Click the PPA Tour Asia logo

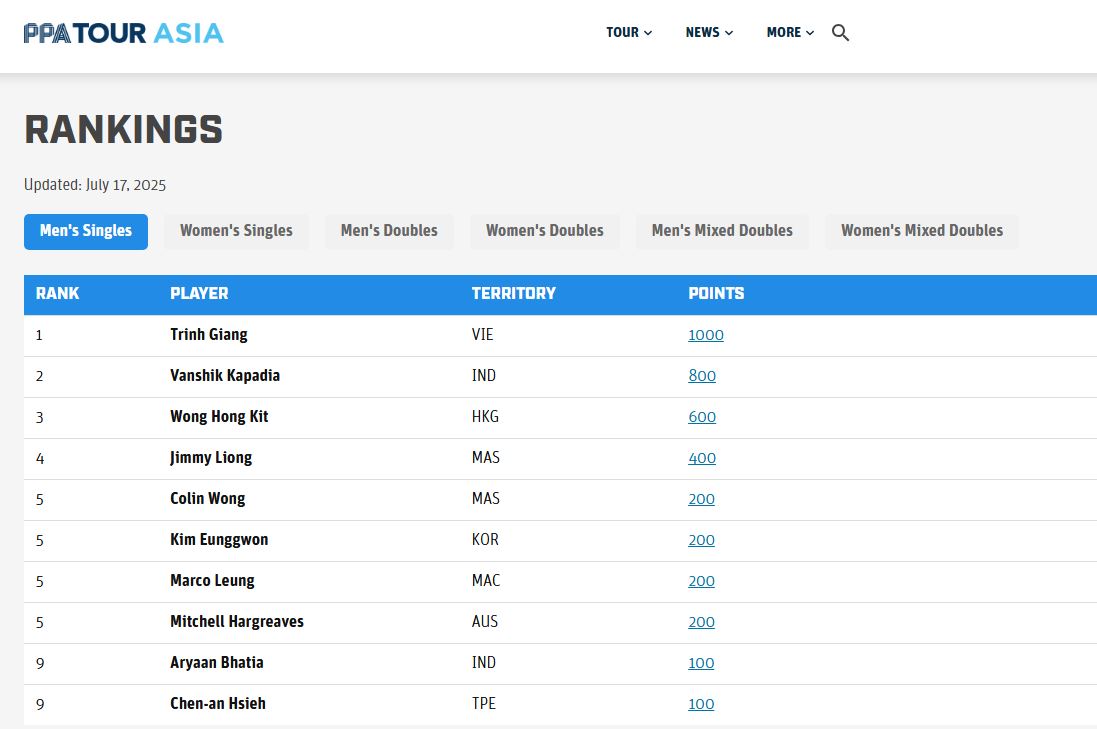(124, 33)
